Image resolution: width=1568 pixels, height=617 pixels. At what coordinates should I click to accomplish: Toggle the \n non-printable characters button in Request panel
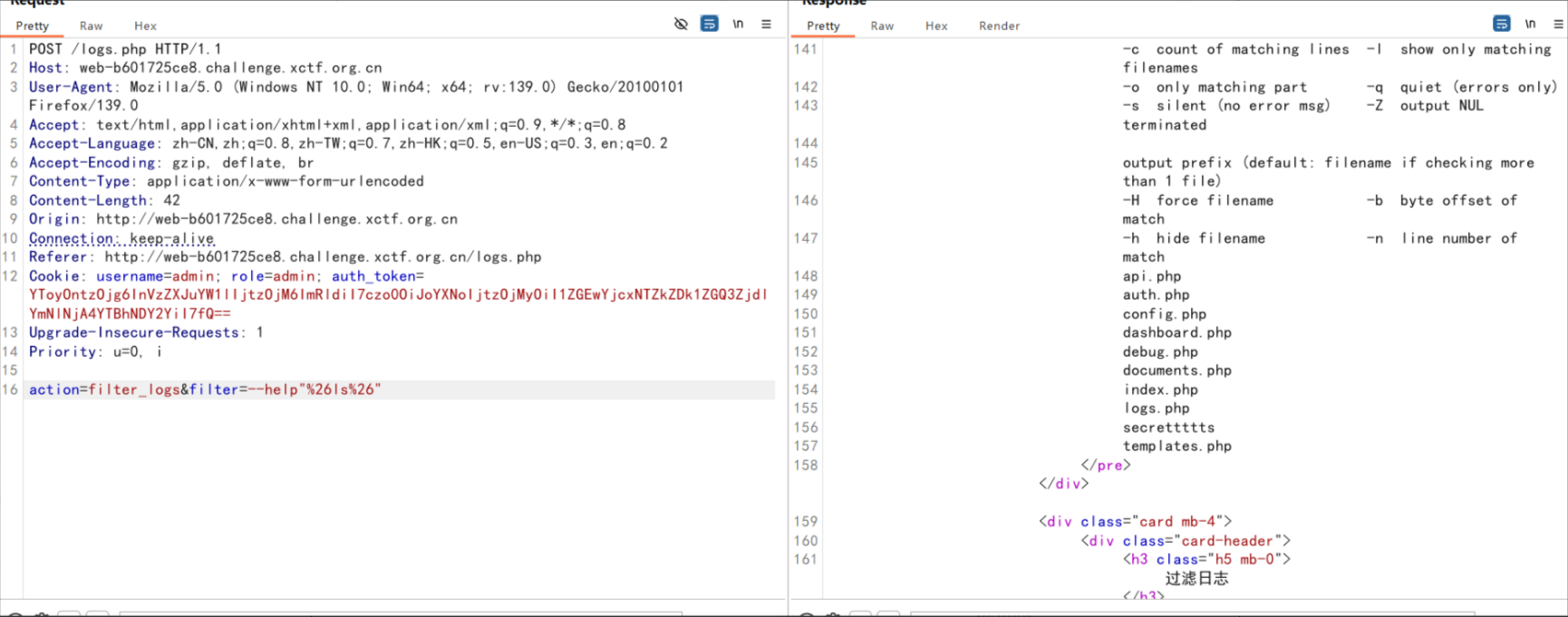(738, 24)
